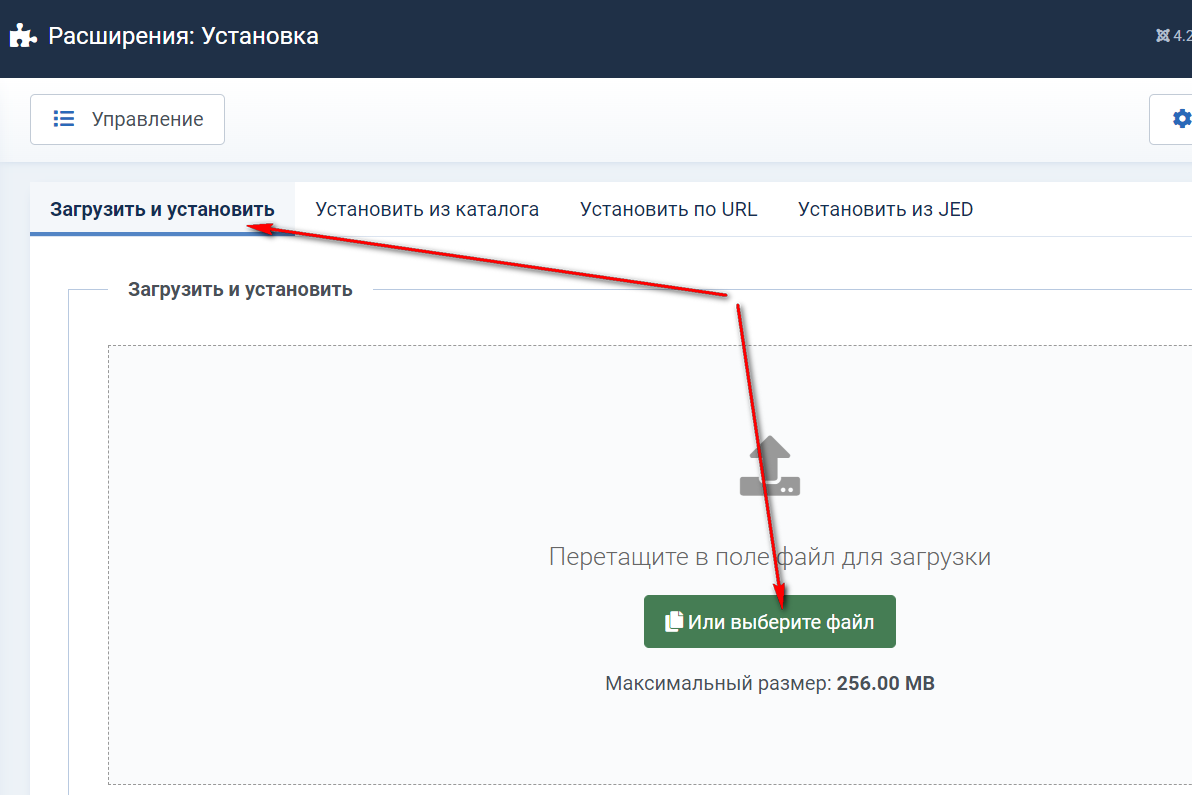Open the Установить по URL tab
This screenshot has height=795, width=1192.
[x=668, y=209]
